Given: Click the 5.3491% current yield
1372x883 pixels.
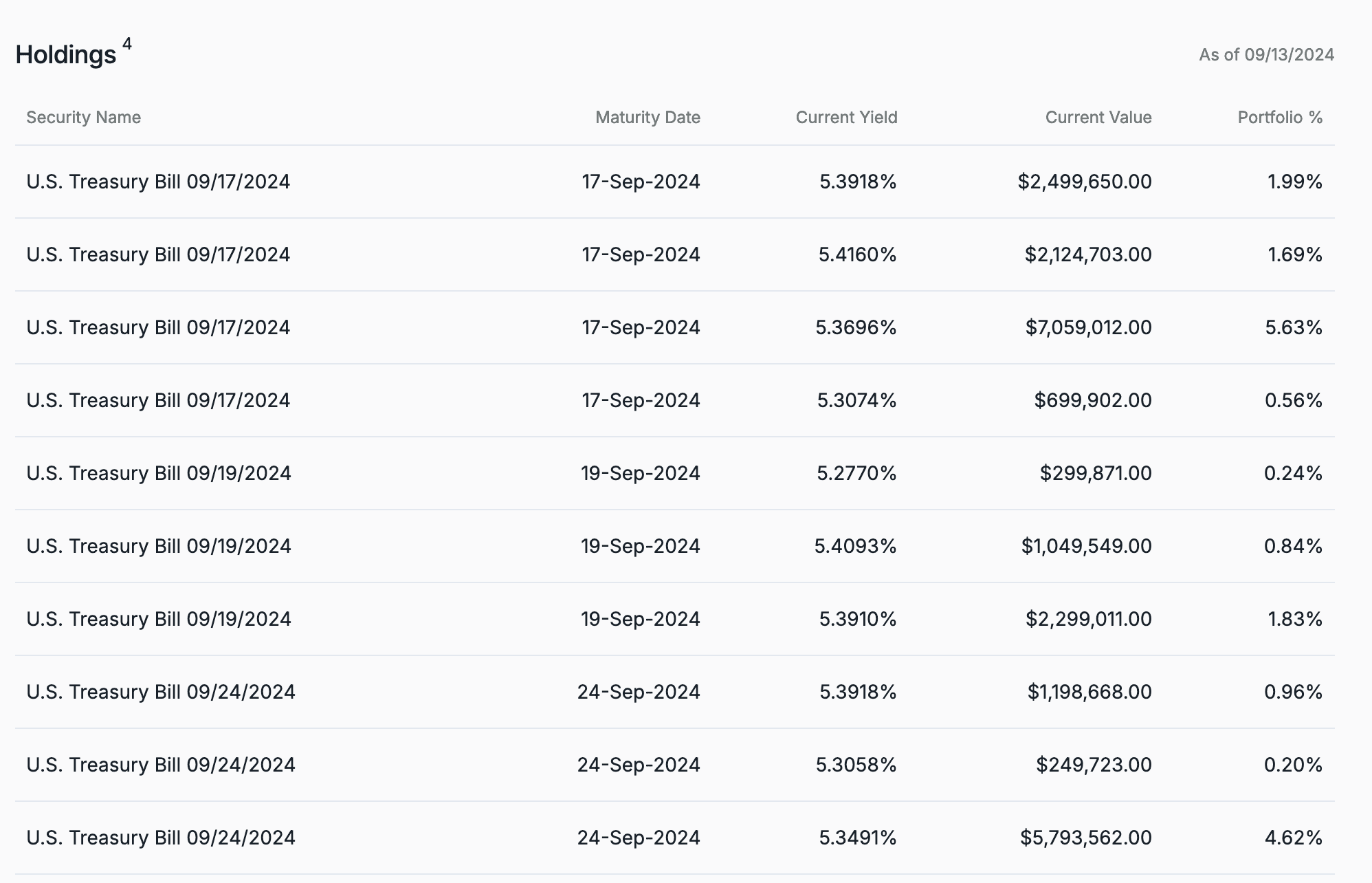Looking at the screenshot, I should pyautogui.click(x=858, y=838).
